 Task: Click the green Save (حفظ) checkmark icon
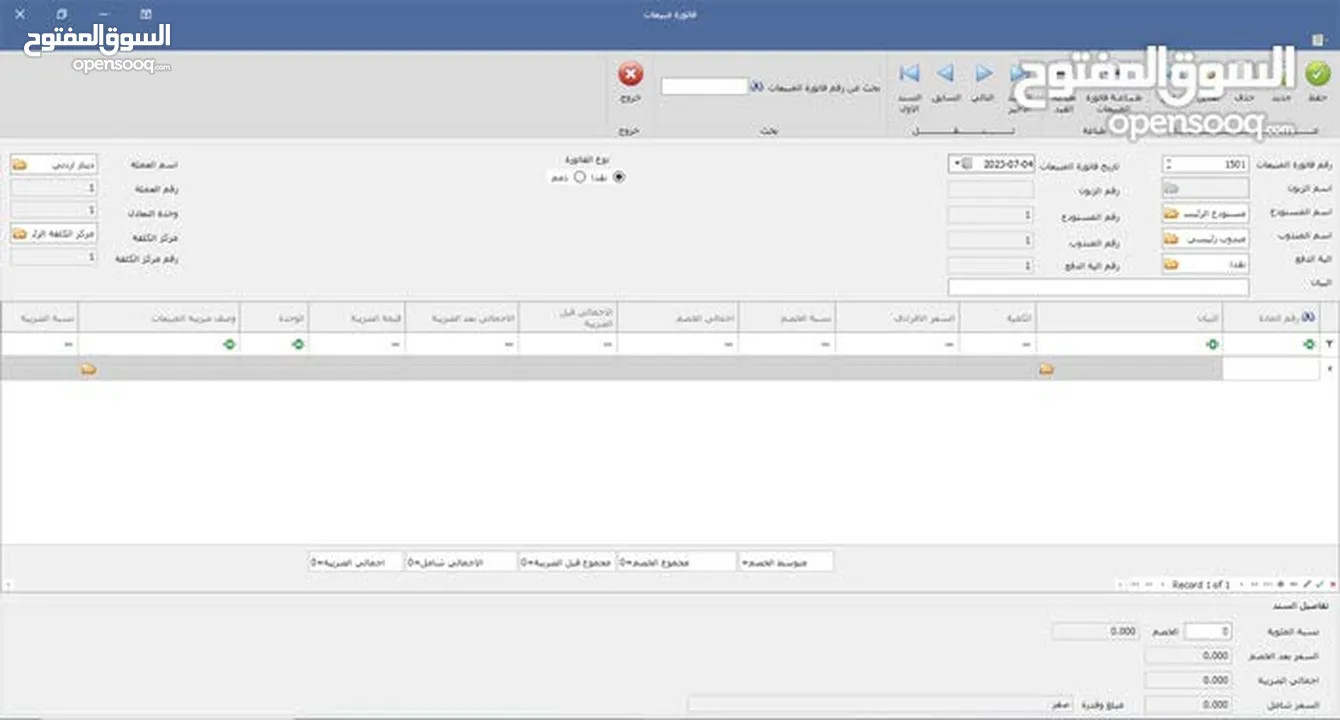coord(1318,74)
